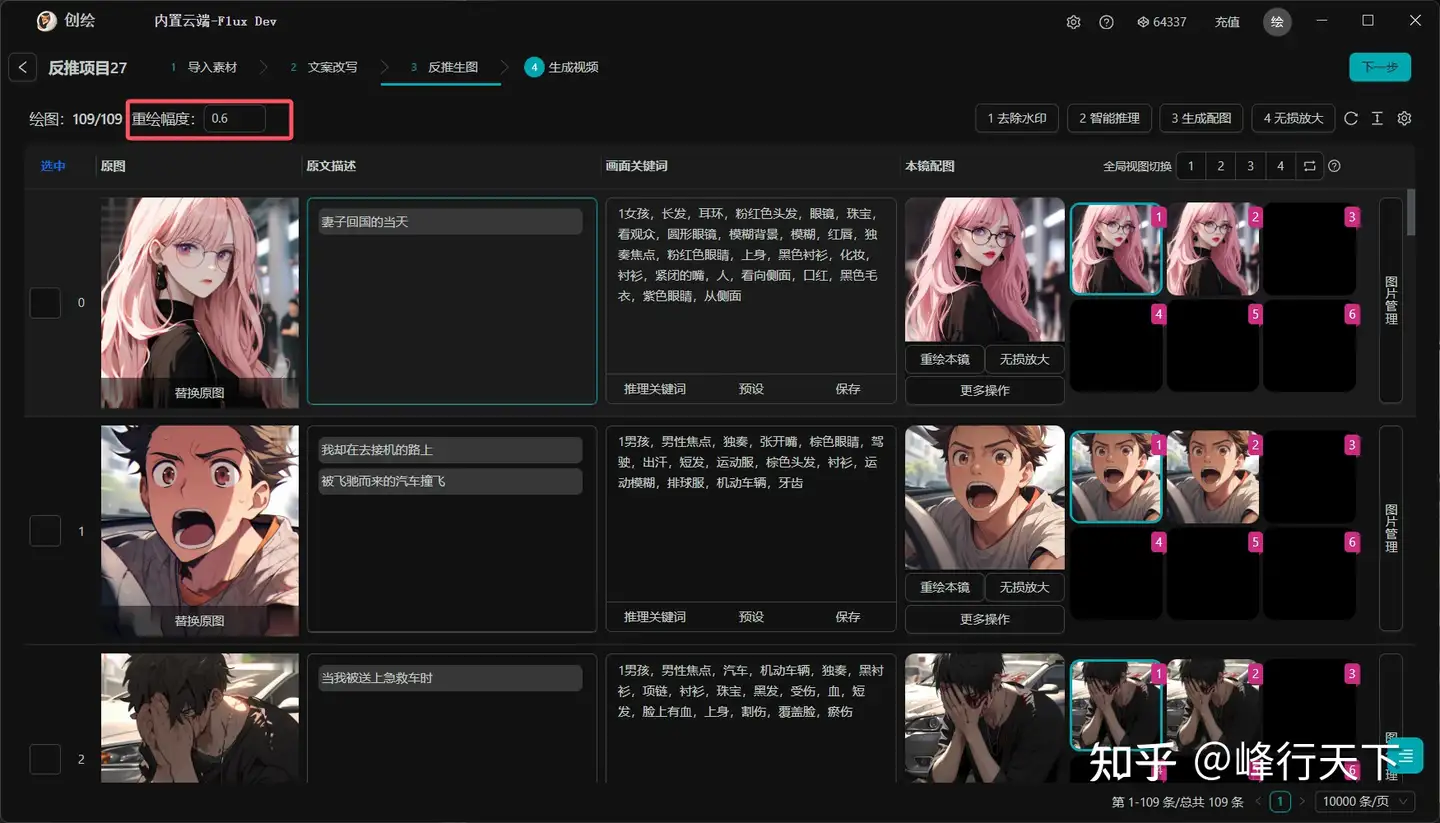Viewport: 1440px width, 823px height.
Task: Select image slot 1 in row 0
Action: [x=1116, y=249]
